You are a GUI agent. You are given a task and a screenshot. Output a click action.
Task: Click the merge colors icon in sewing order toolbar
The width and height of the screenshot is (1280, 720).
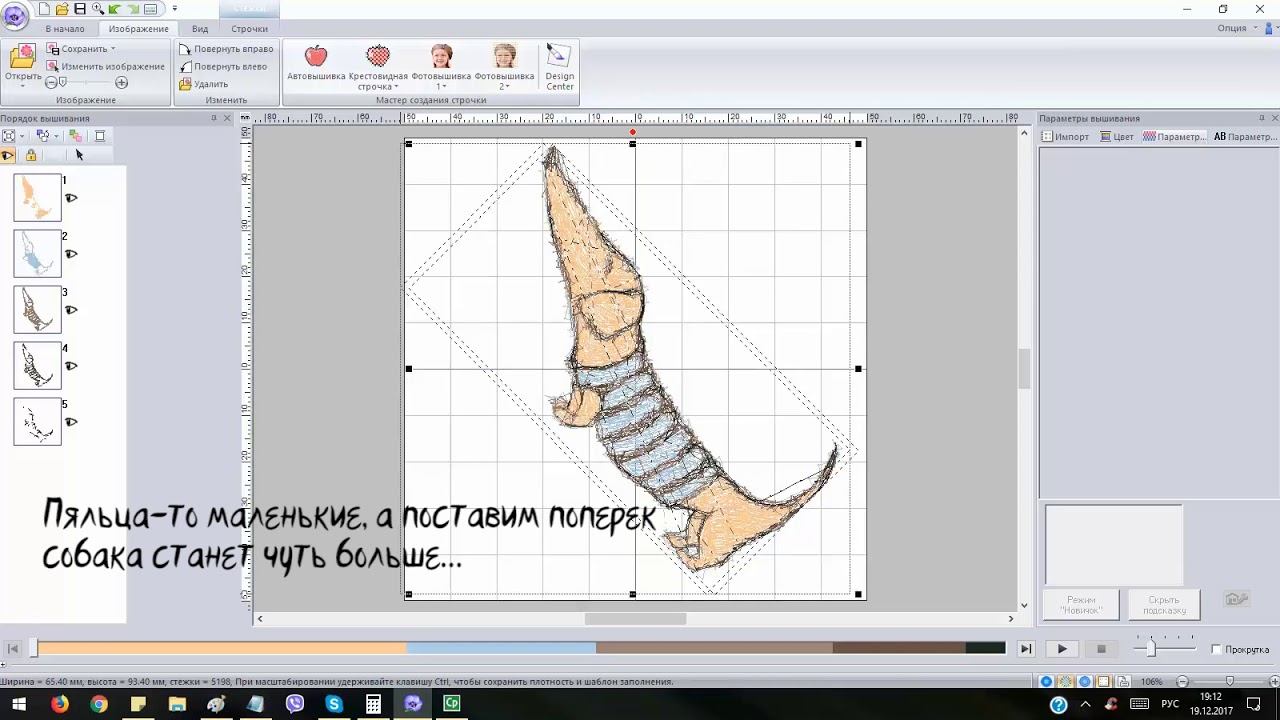[75, 136]
